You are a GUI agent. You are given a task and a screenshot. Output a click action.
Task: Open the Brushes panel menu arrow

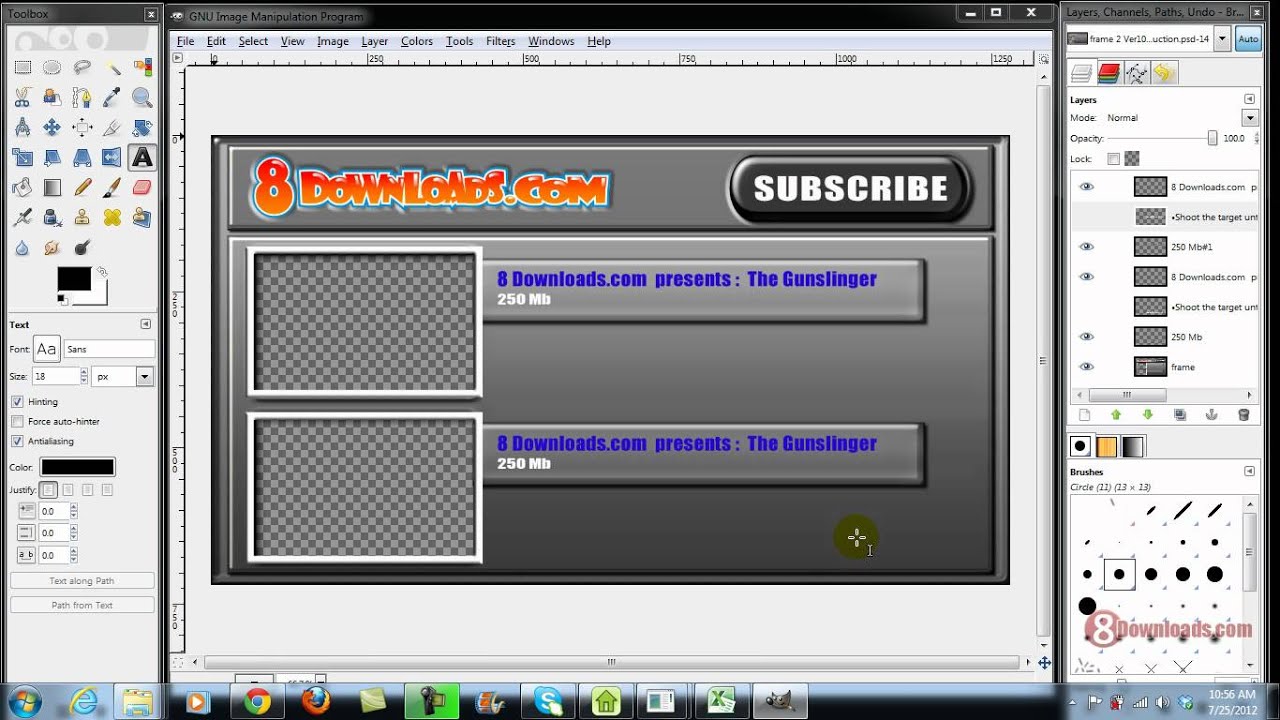tap(1249, 471)
